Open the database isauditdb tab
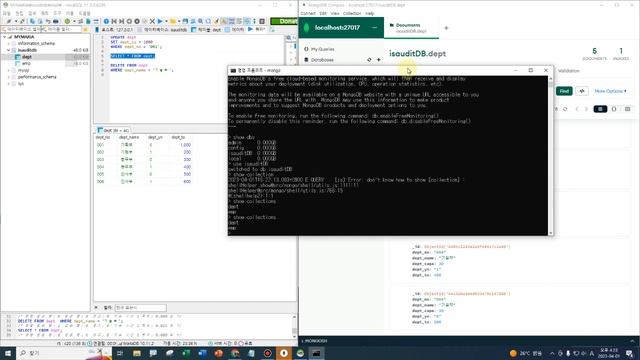This screenshot has height=360, width=640. (162, 30)
